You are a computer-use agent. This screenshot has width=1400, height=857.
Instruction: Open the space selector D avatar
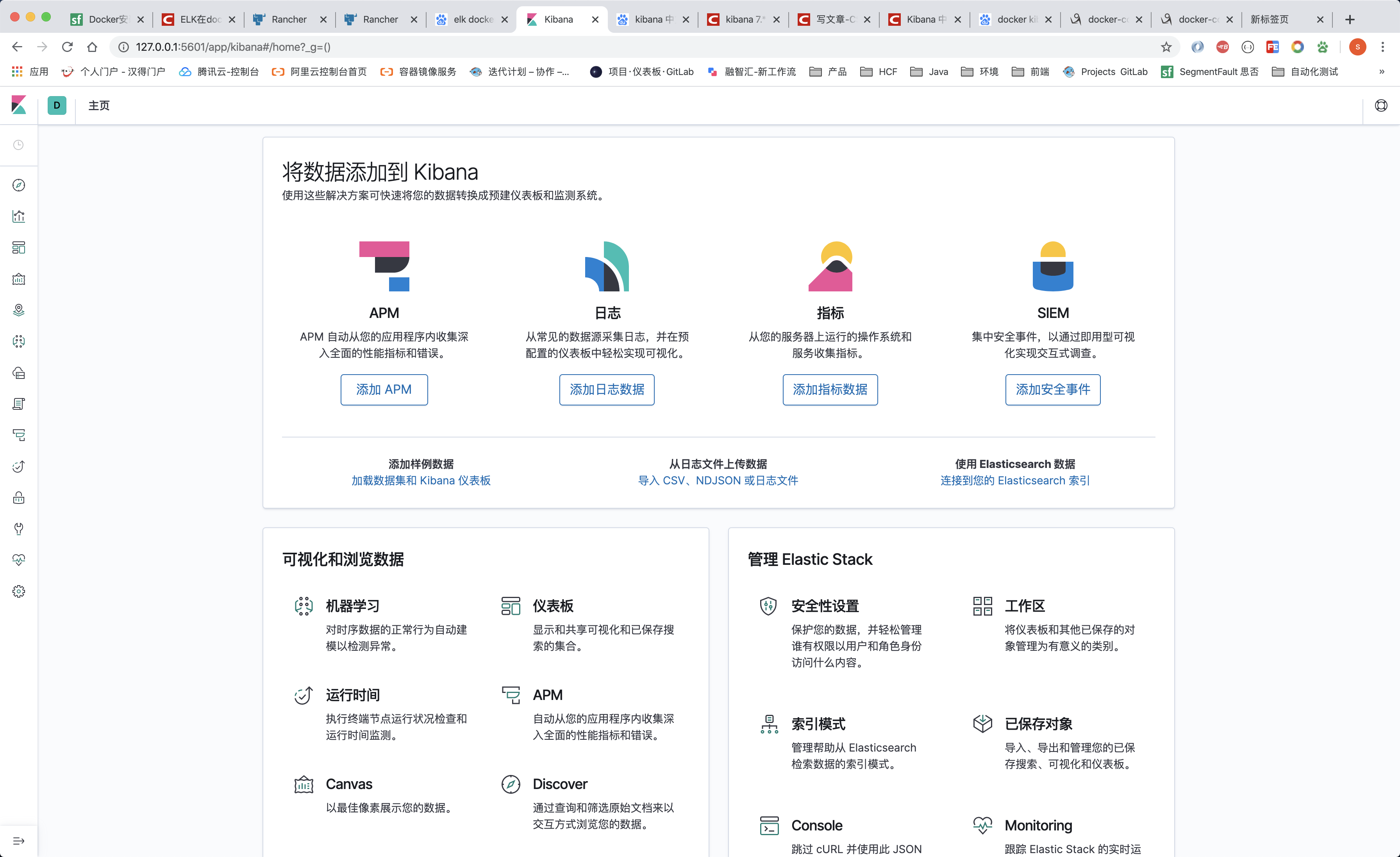(x=57, y=105)
